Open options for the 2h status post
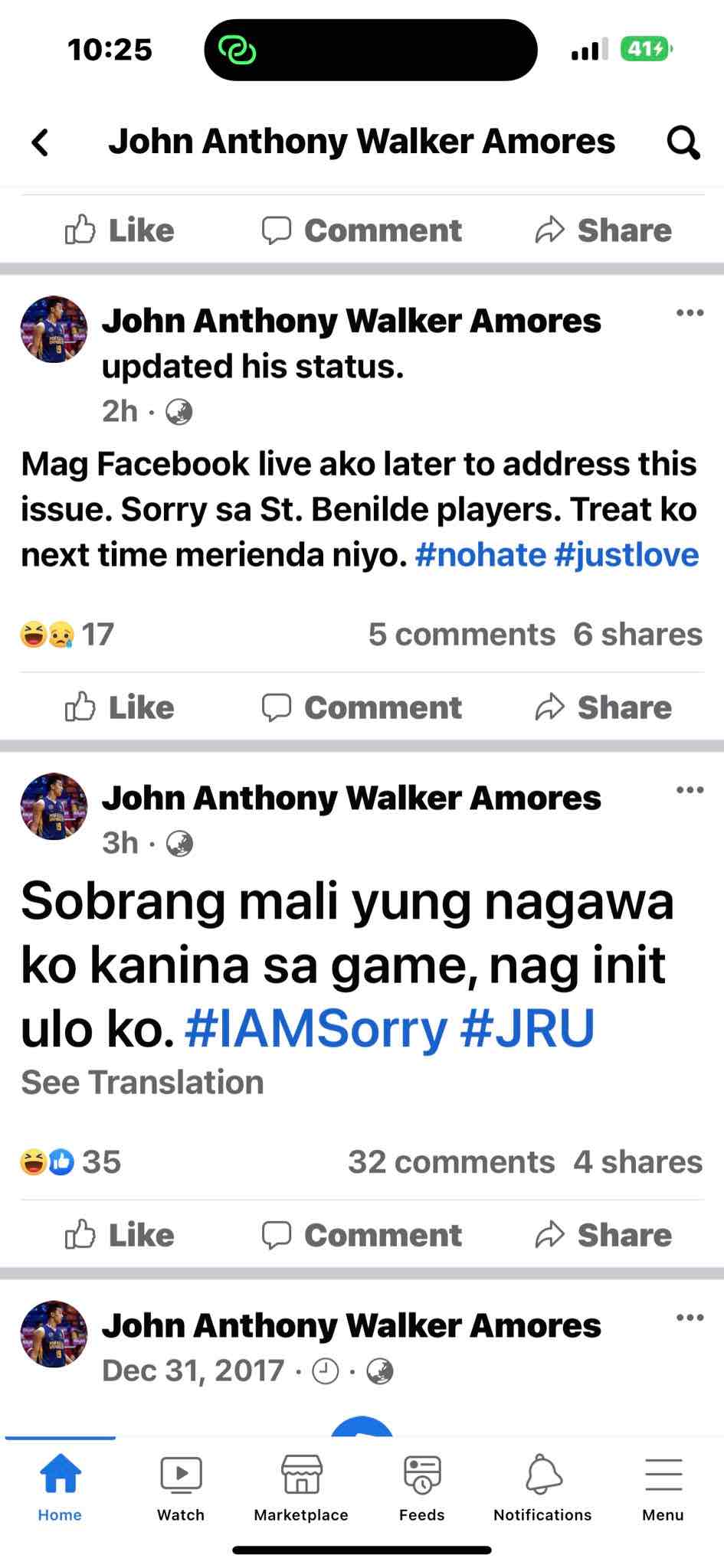Image resolution: width=724 pixels, height=1568 pixels. [x=690, y=312]
